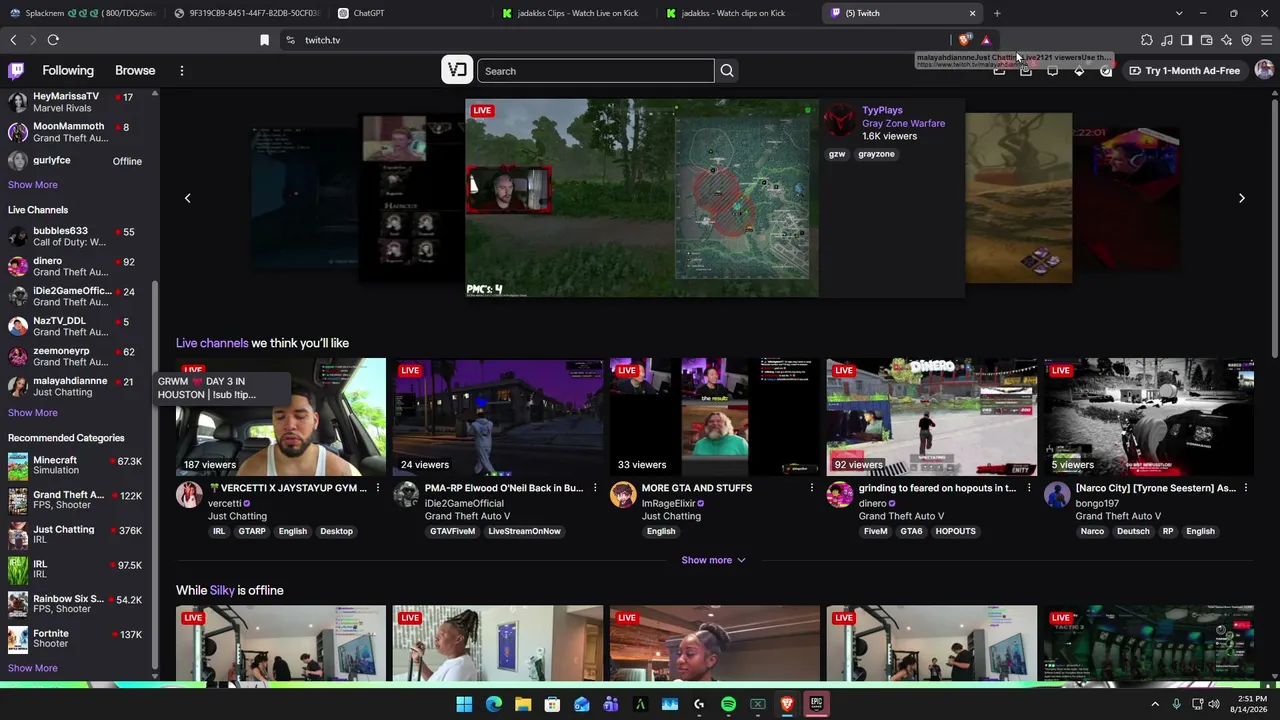Screen dimensions: 1280x720
Task: Show more live channels in sidebar
Action: coord(33,413)
